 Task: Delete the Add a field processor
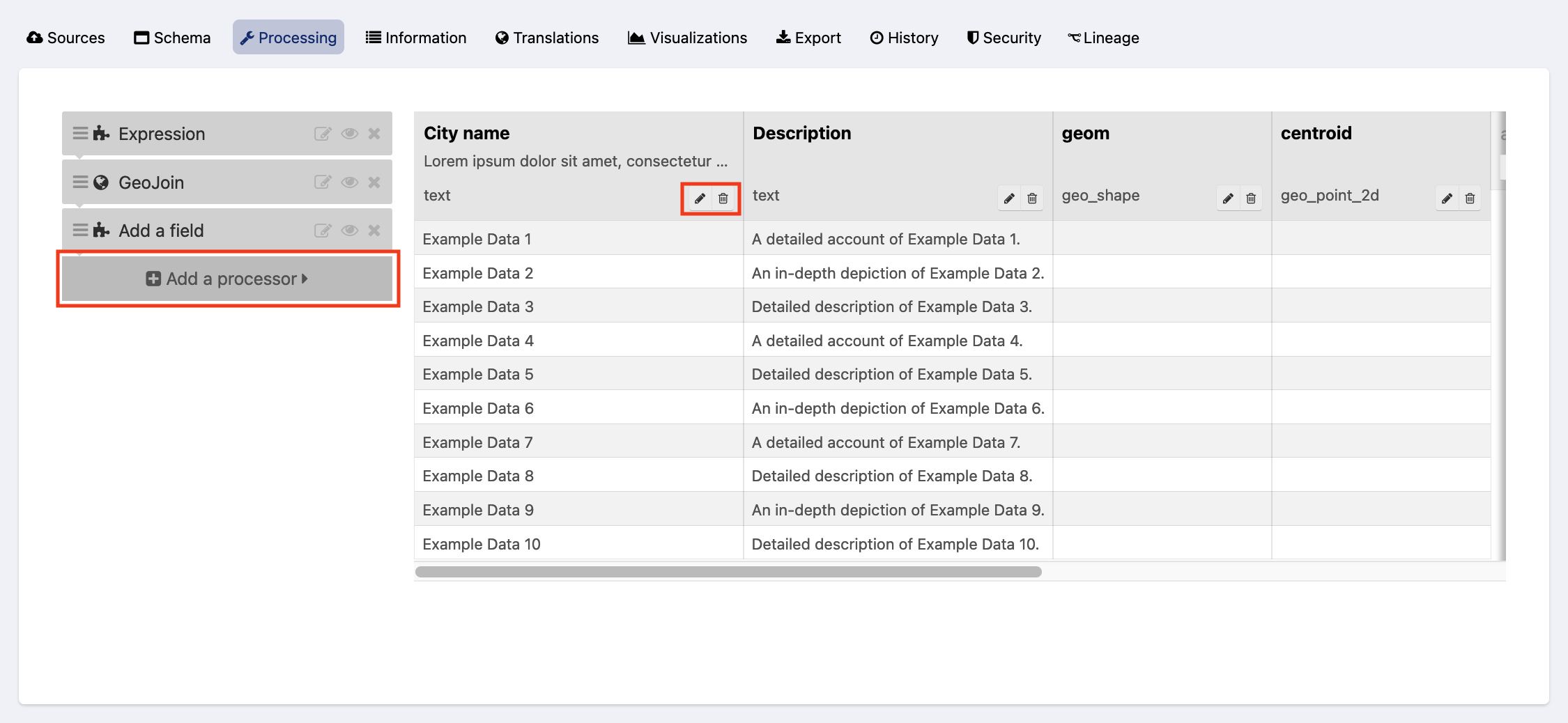(x=374, y=231)
